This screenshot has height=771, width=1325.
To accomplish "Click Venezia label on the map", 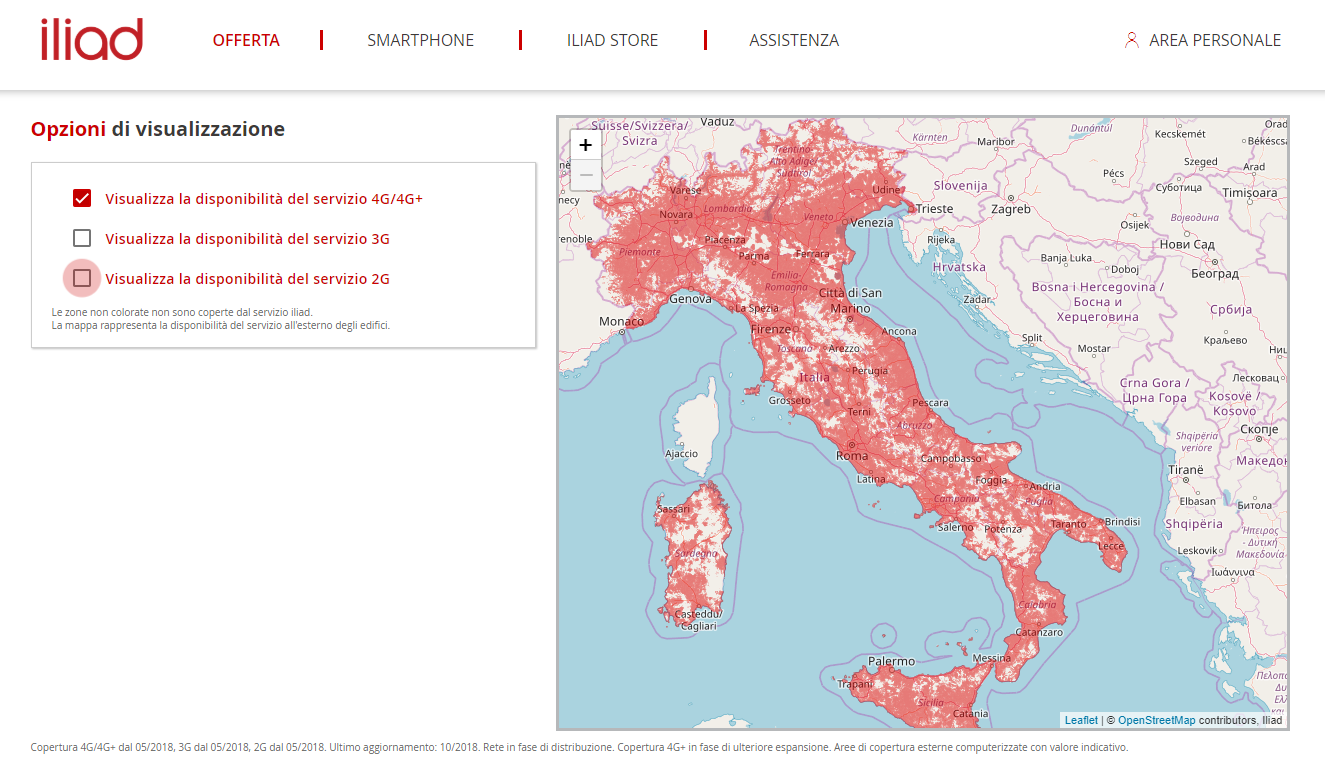I will pos(872,222).
